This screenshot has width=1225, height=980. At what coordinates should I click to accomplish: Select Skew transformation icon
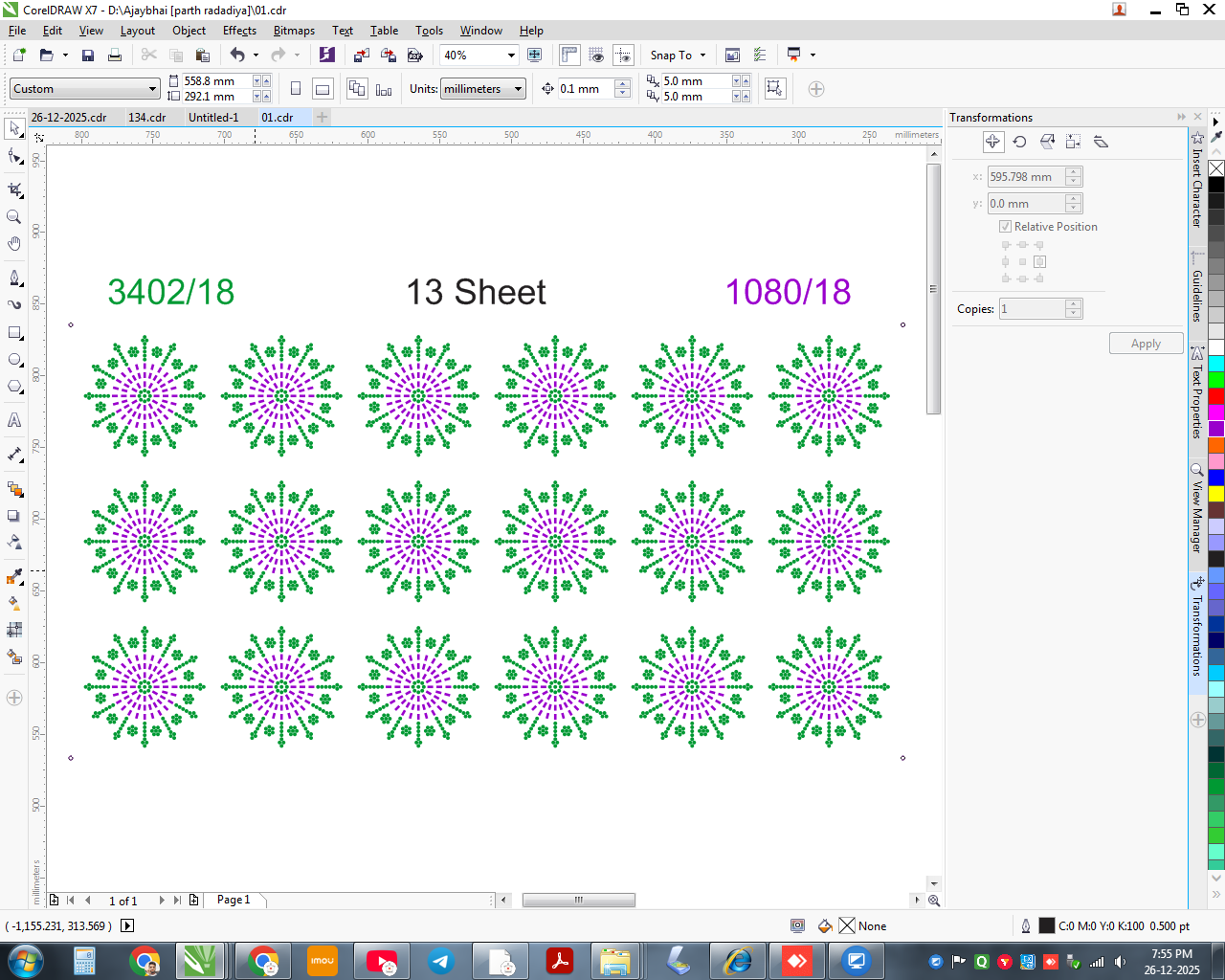pos(1101,142)
